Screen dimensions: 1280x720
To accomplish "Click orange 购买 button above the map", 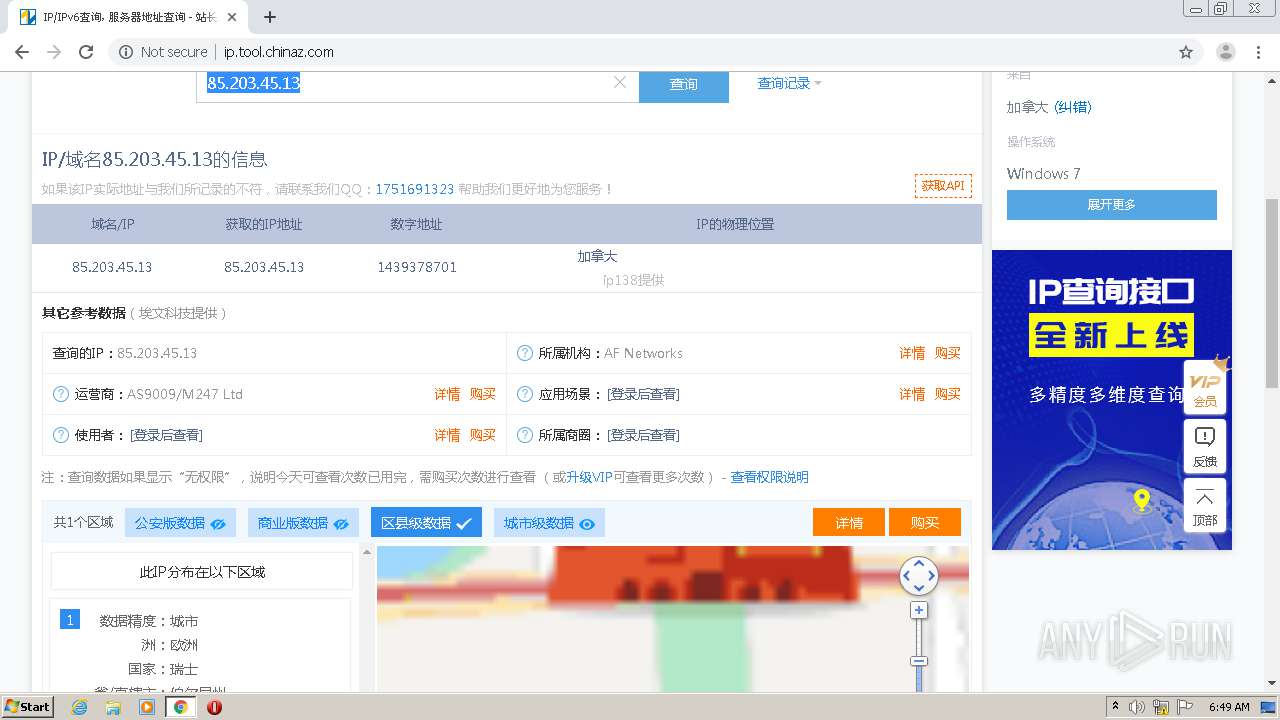I will 925,523.
